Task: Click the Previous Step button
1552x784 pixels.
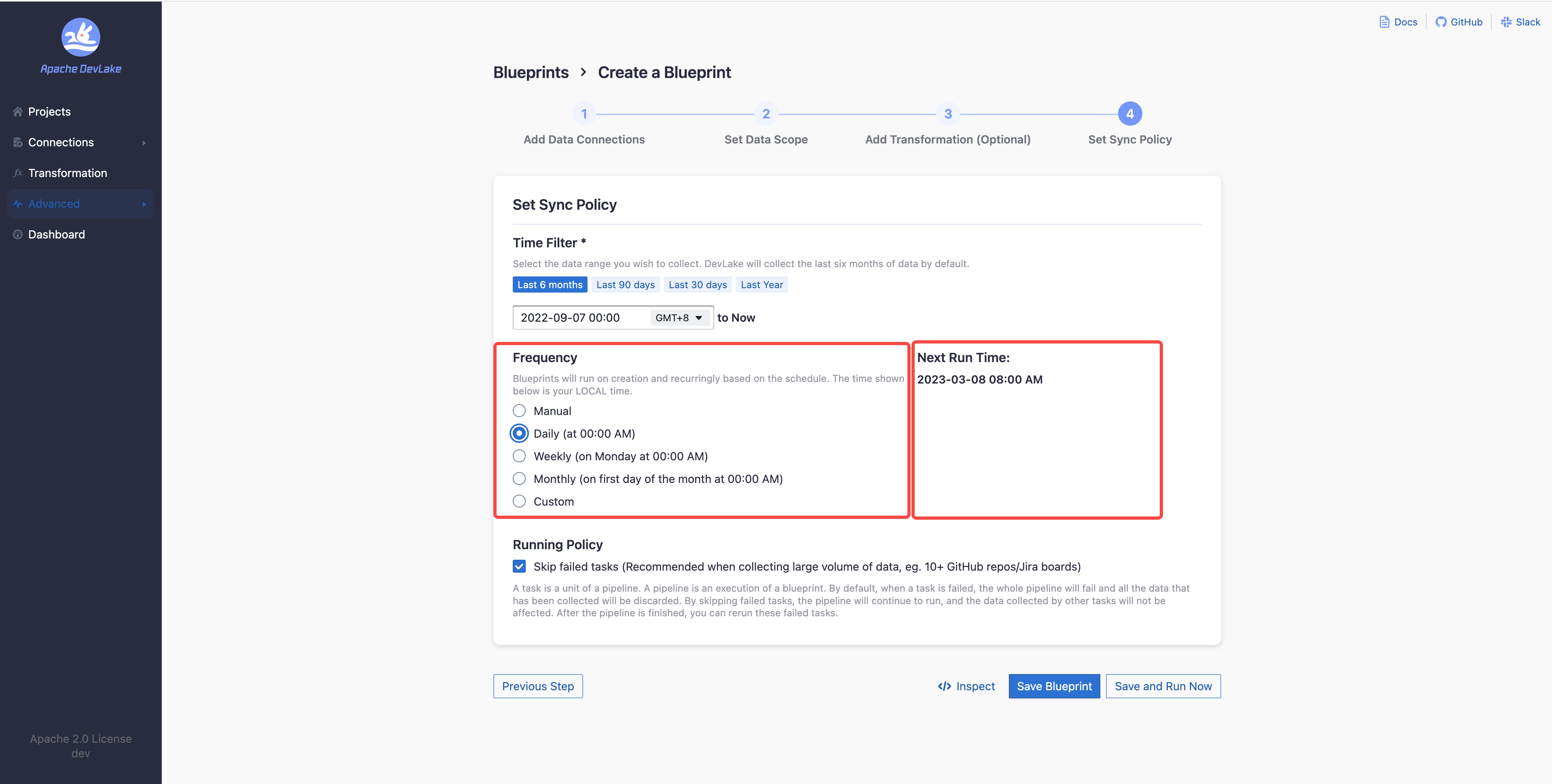Action: 537,686
